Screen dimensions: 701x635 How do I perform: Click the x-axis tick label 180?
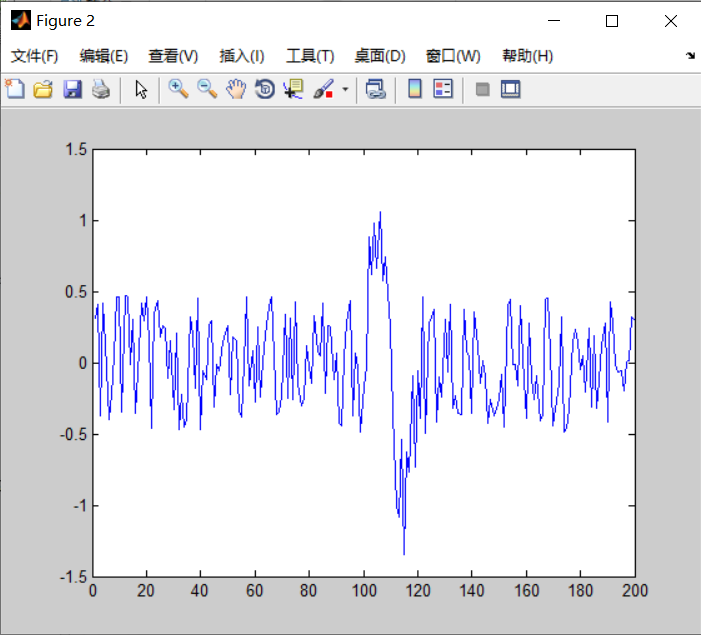pyautogui.click(x=580, y=591)
